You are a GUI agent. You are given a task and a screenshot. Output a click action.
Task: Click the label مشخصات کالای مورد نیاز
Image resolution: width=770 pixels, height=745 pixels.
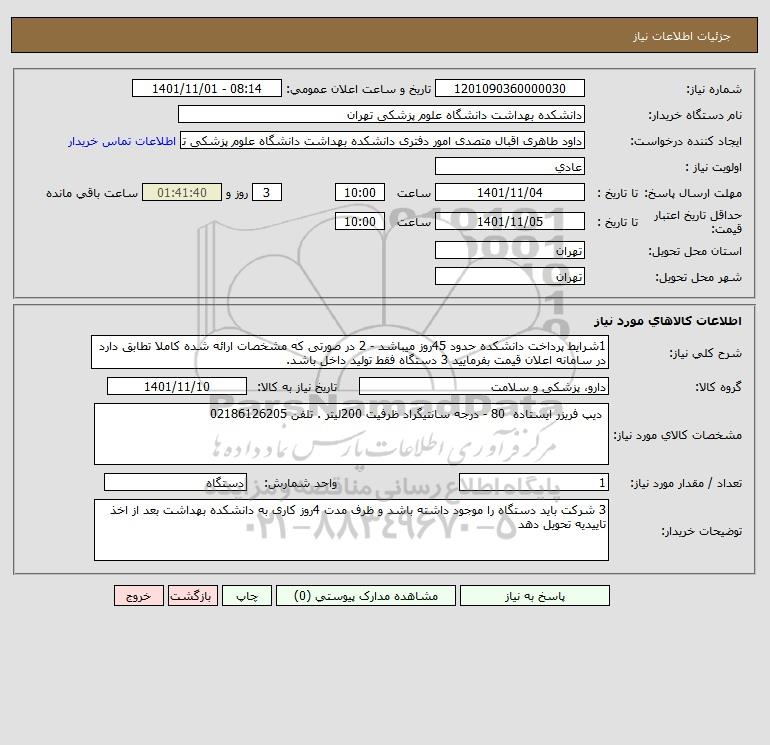(x=678, y=435)
